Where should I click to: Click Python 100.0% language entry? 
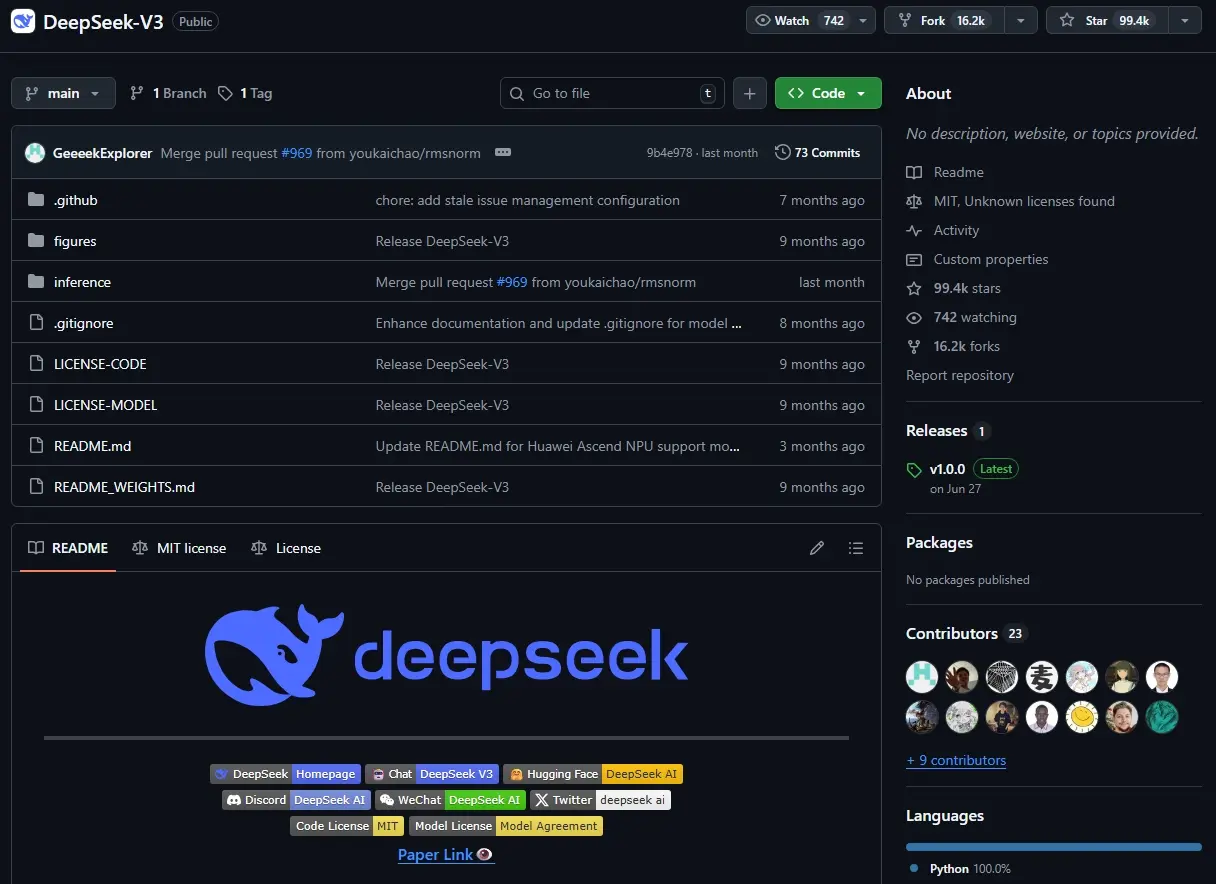click(x=961, y=868)
